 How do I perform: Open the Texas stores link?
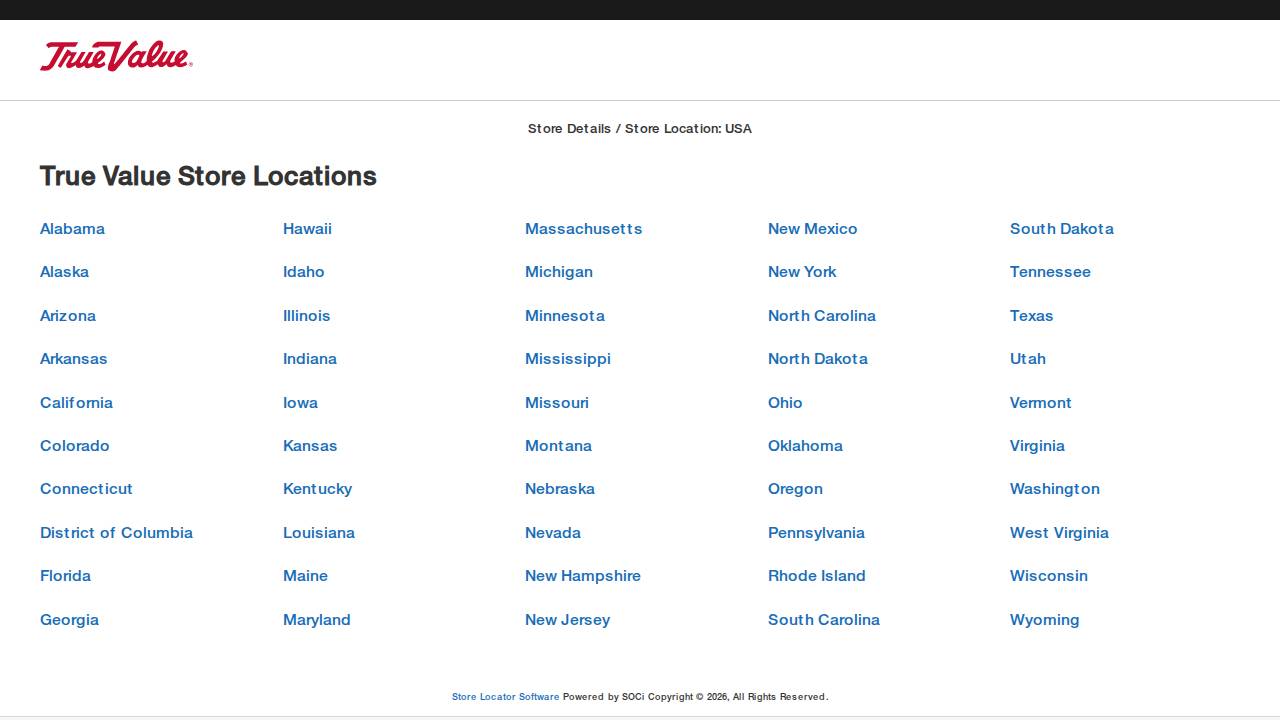pos(1031,315)
